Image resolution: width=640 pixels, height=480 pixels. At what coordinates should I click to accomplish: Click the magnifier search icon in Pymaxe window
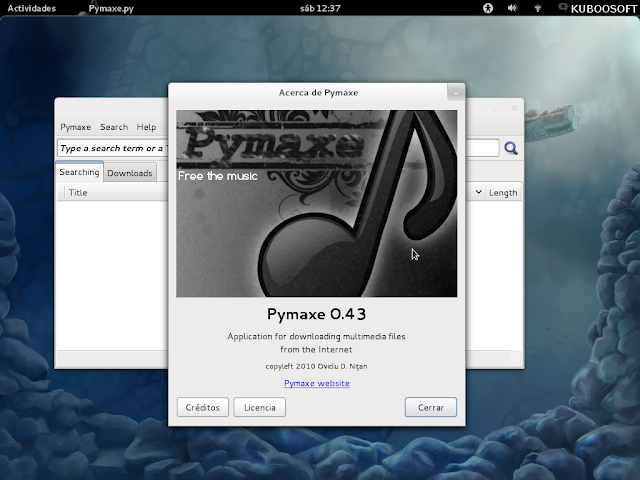pos(511,148)
